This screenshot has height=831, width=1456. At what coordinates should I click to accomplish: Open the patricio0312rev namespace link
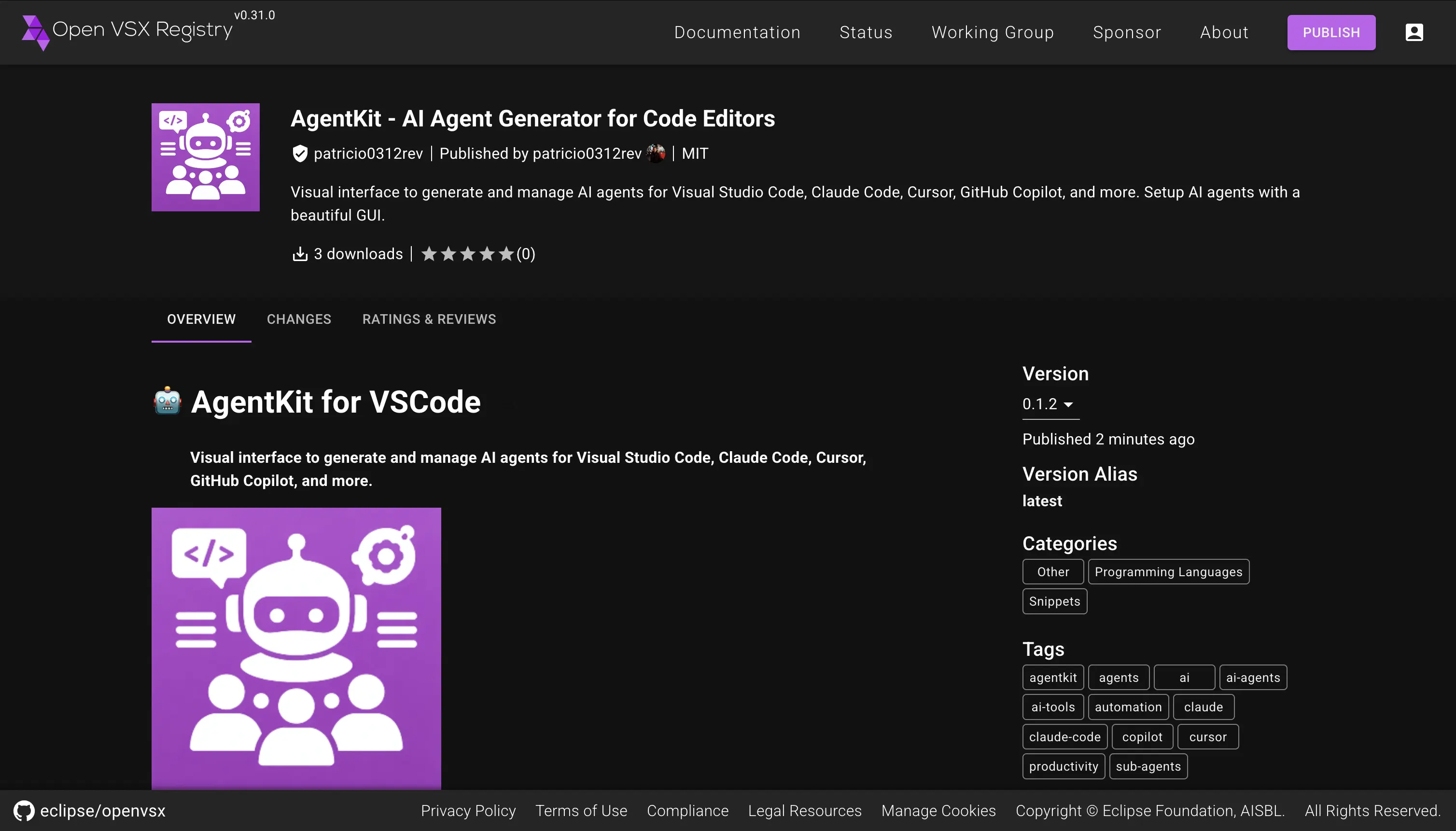click(368, 153)
